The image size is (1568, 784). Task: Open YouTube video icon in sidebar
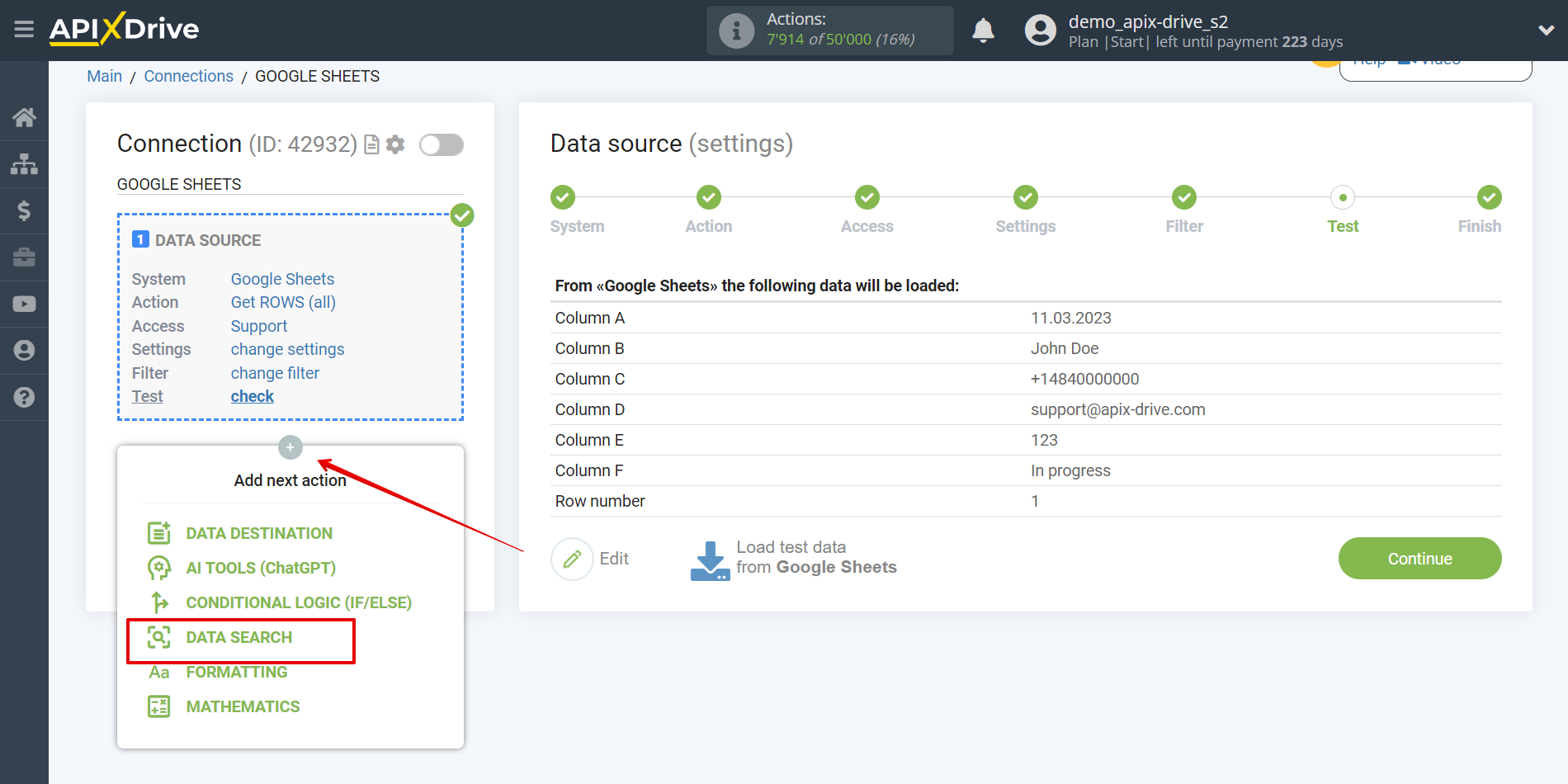click(24, 304)
